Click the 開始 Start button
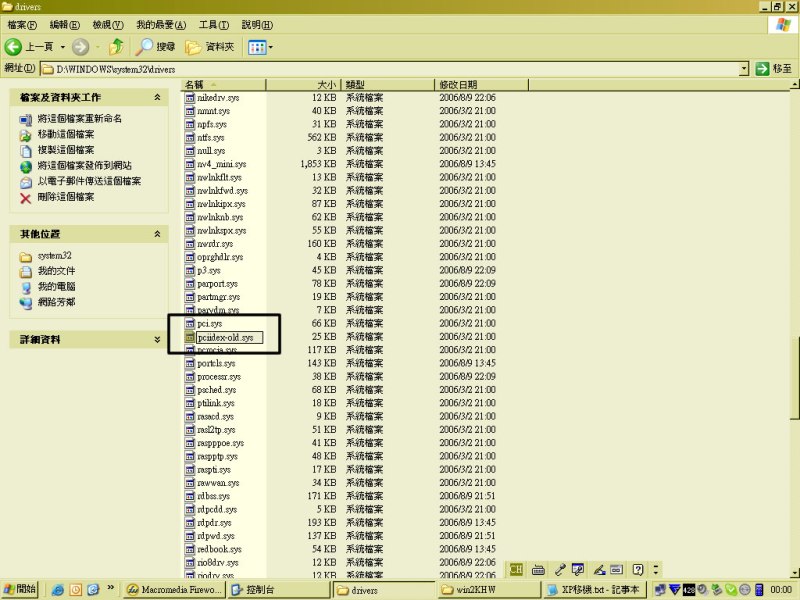Viewport: 800px width, 600px height. coord(20,590)
